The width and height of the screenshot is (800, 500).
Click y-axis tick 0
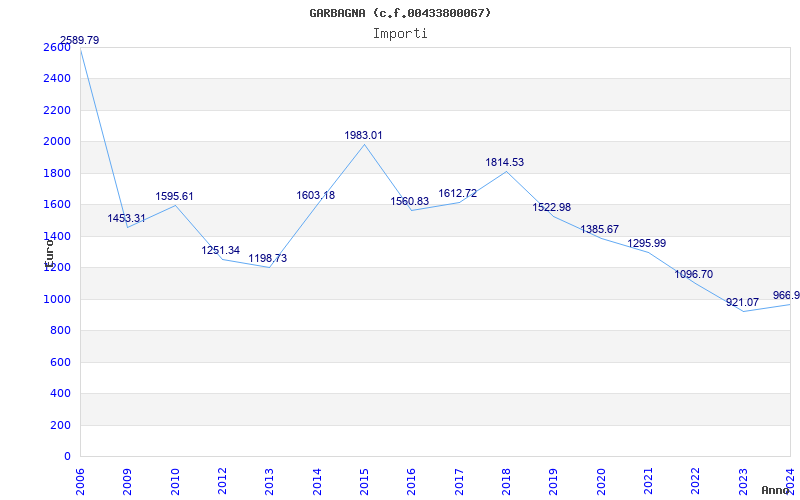coord(68,457)
